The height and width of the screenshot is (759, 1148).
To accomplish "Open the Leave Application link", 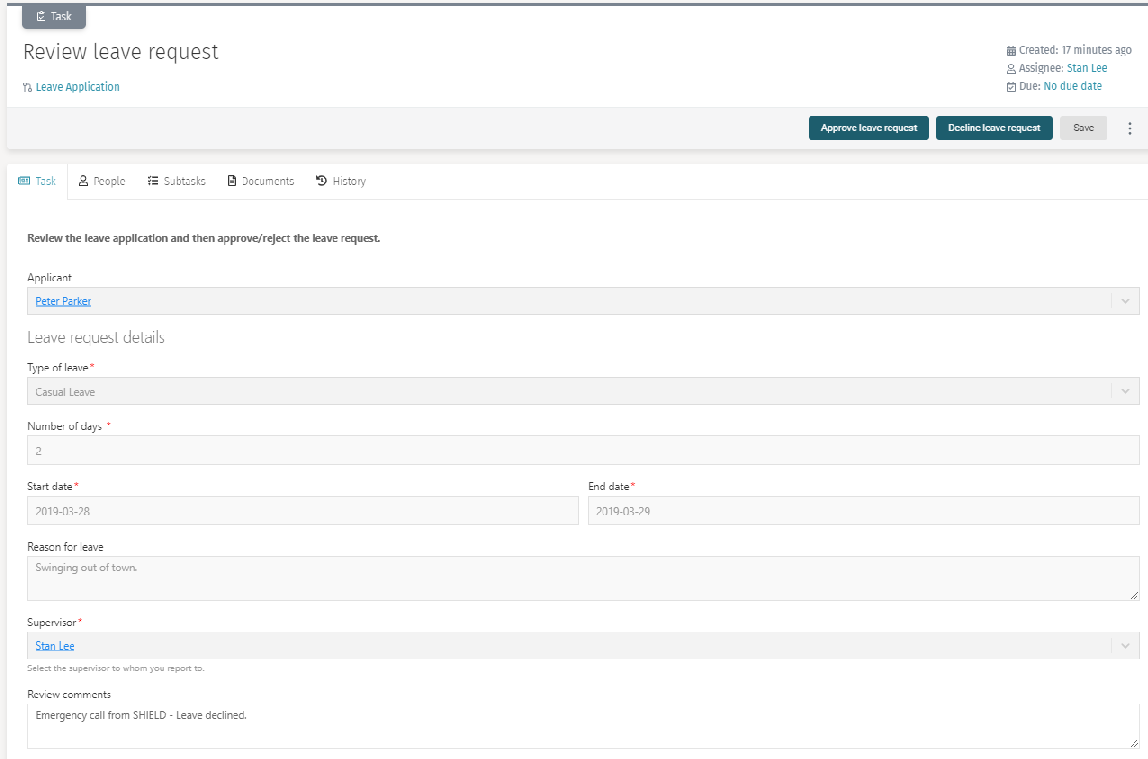I will pyautogui.click(x=77, y=87).
